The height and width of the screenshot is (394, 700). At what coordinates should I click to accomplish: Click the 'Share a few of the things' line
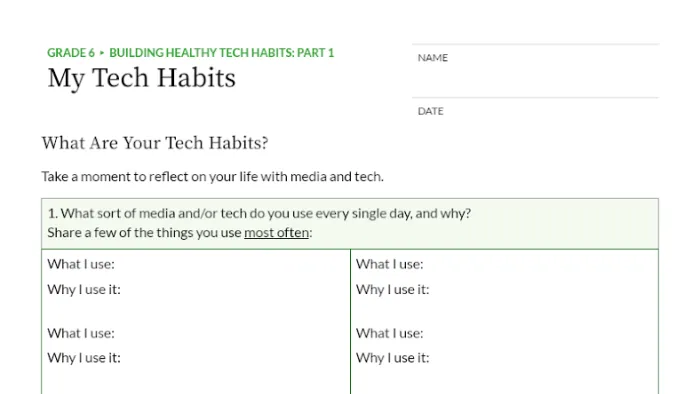180,232
